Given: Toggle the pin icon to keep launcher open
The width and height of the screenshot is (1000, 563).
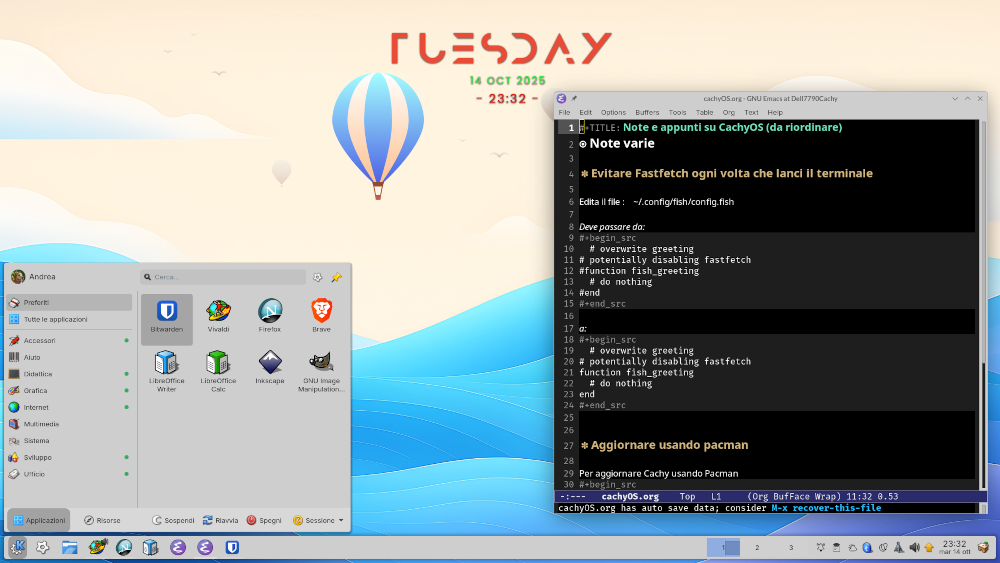Looking at the screenshot, I should coord(336,277).
